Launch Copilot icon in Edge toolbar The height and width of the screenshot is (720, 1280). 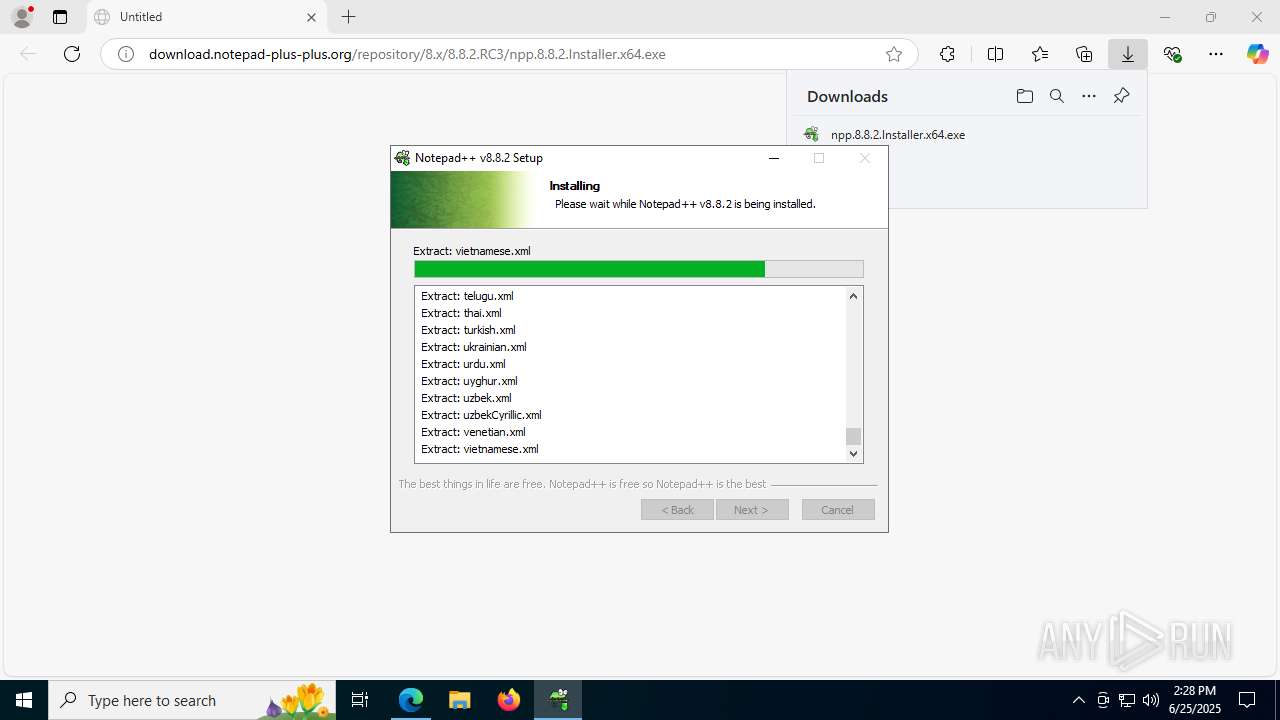(x=1258, y=54)
